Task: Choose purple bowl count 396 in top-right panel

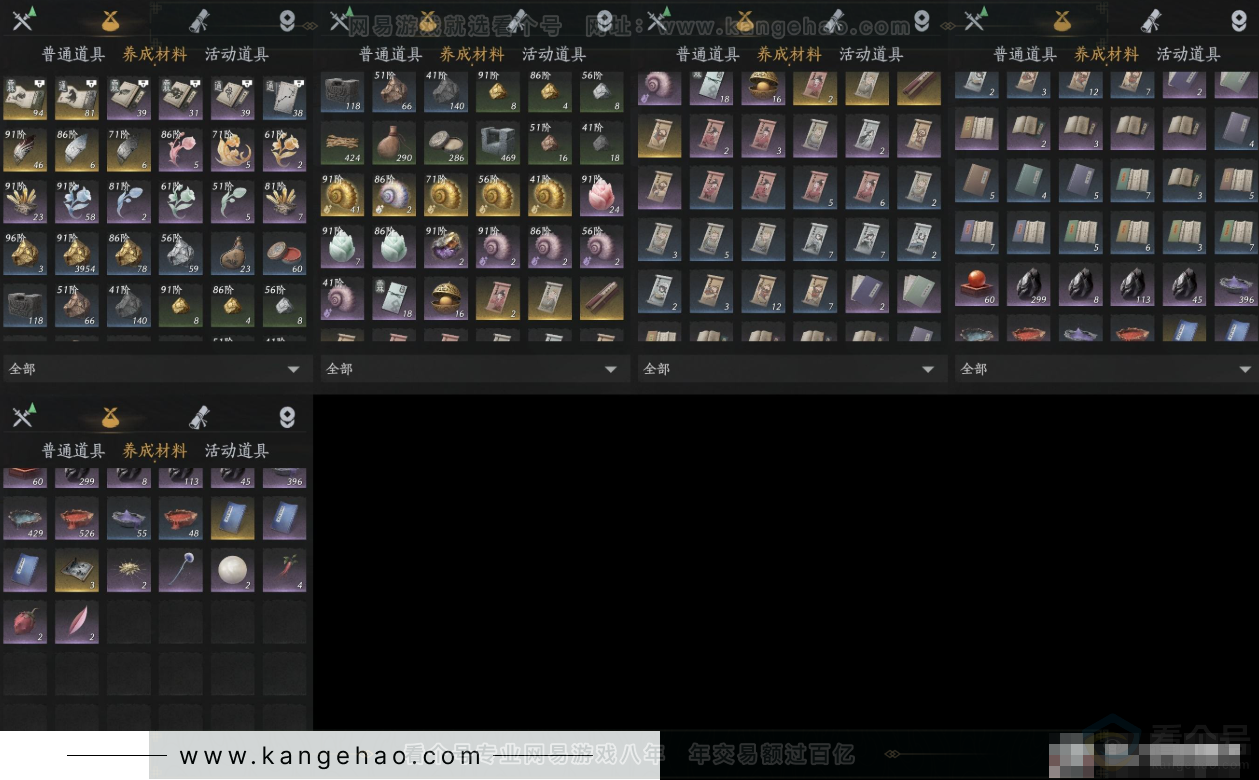Action: click(1236, 284)
